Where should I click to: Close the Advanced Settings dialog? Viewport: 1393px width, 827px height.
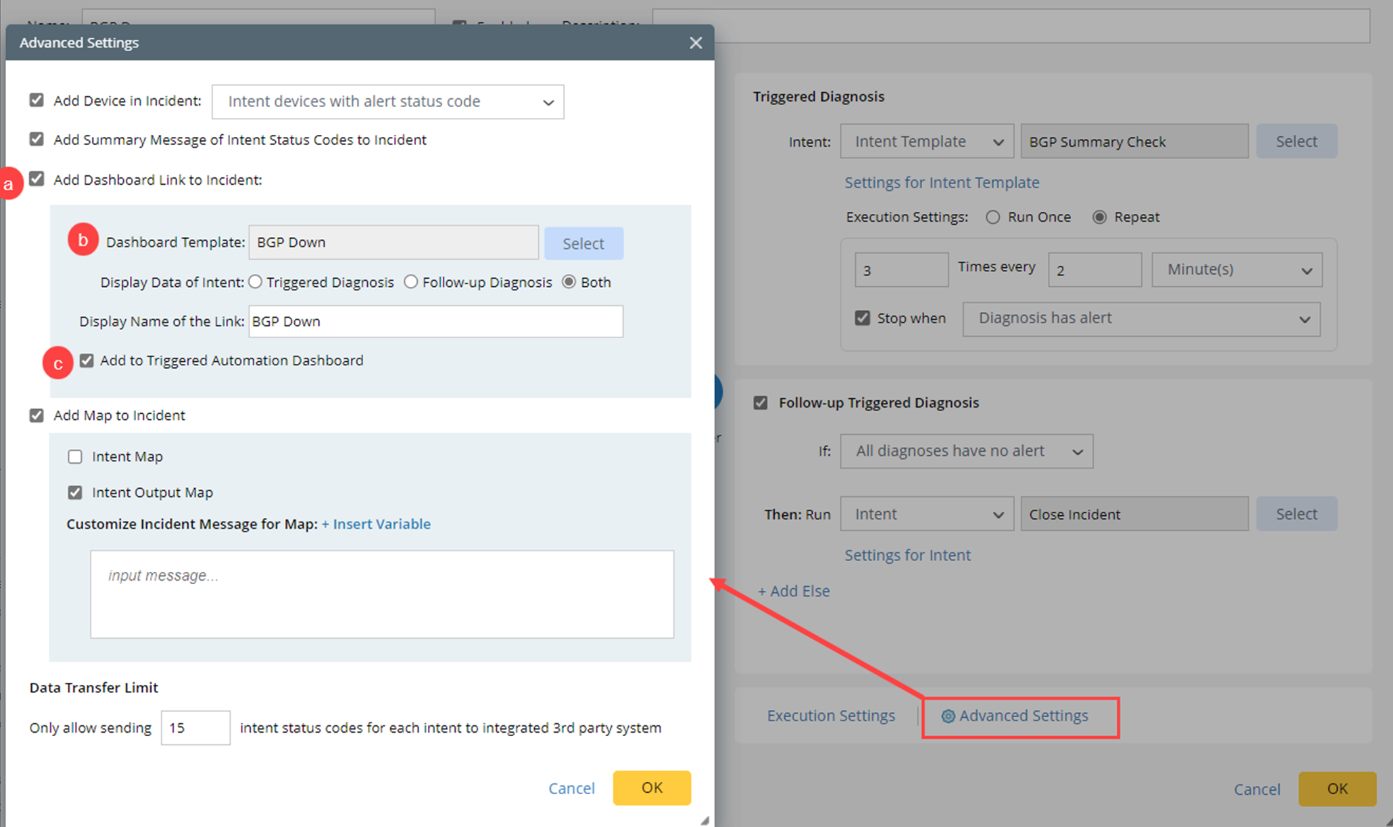pos(696,43)
